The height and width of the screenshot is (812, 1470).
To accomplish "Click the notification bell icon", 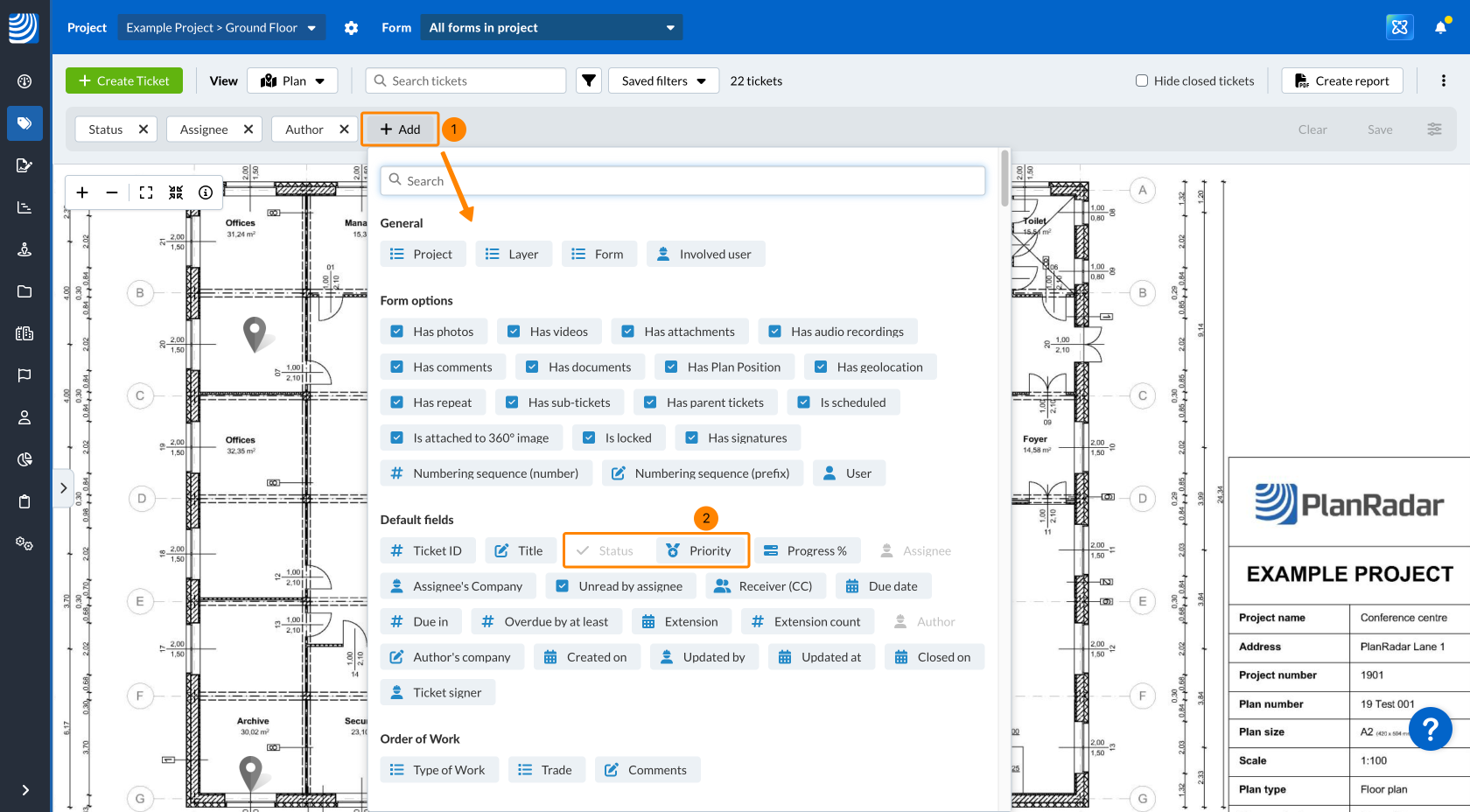I will [x=1440, y=27].
